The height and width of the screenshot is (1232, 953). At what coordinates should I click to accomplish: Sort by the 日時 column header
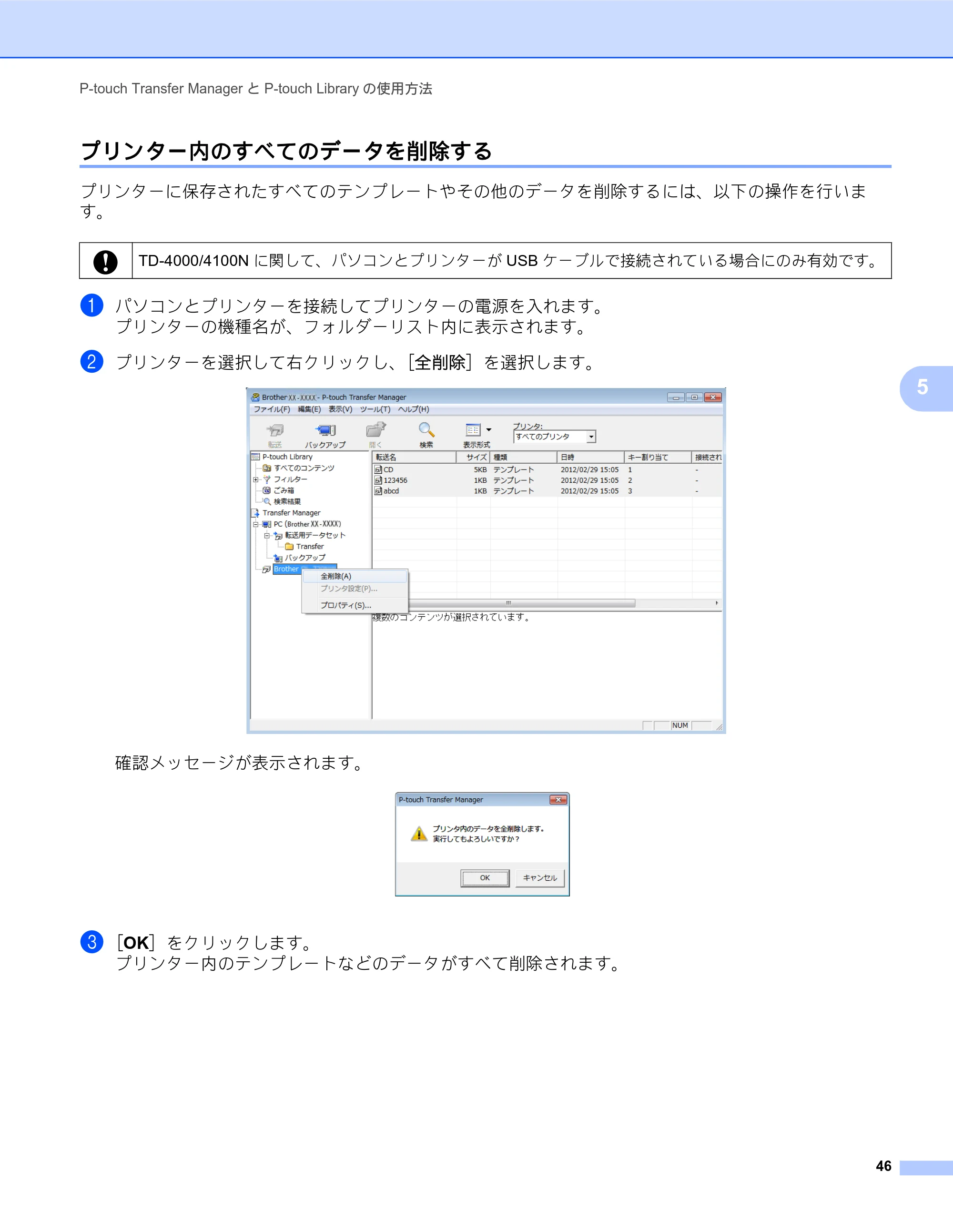[x=591, y=457]
